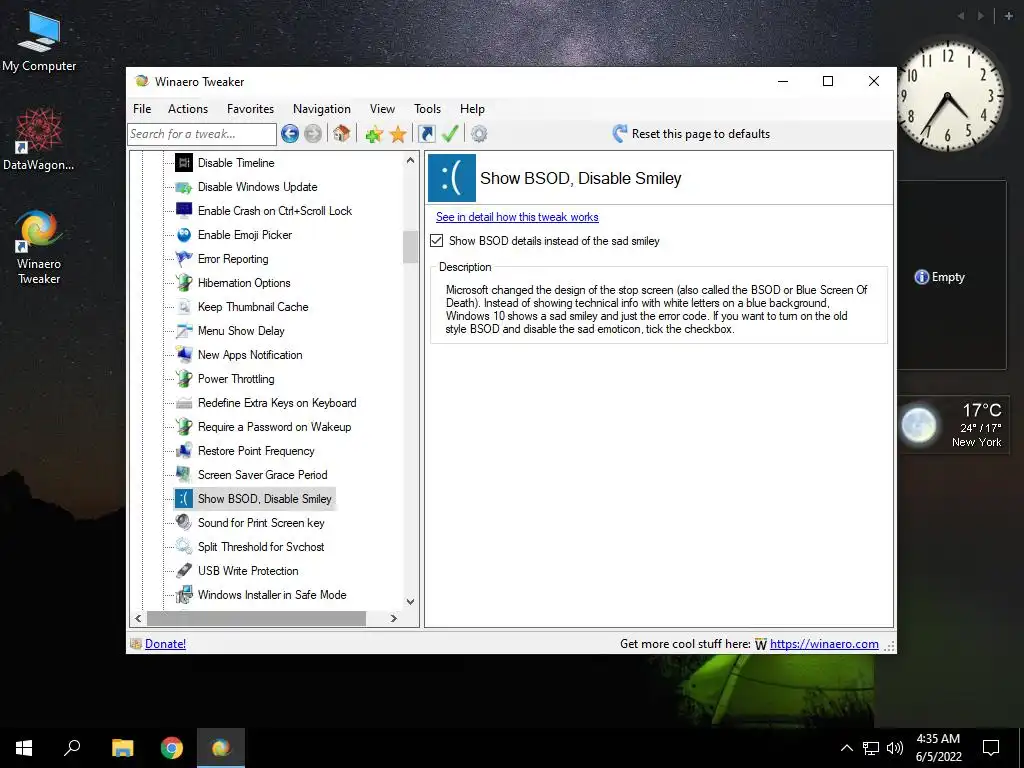The height and width of the screenshot is (768, 1024).
Task: Select Windows Installer in Safe Mode
Action: pos(272,595)
